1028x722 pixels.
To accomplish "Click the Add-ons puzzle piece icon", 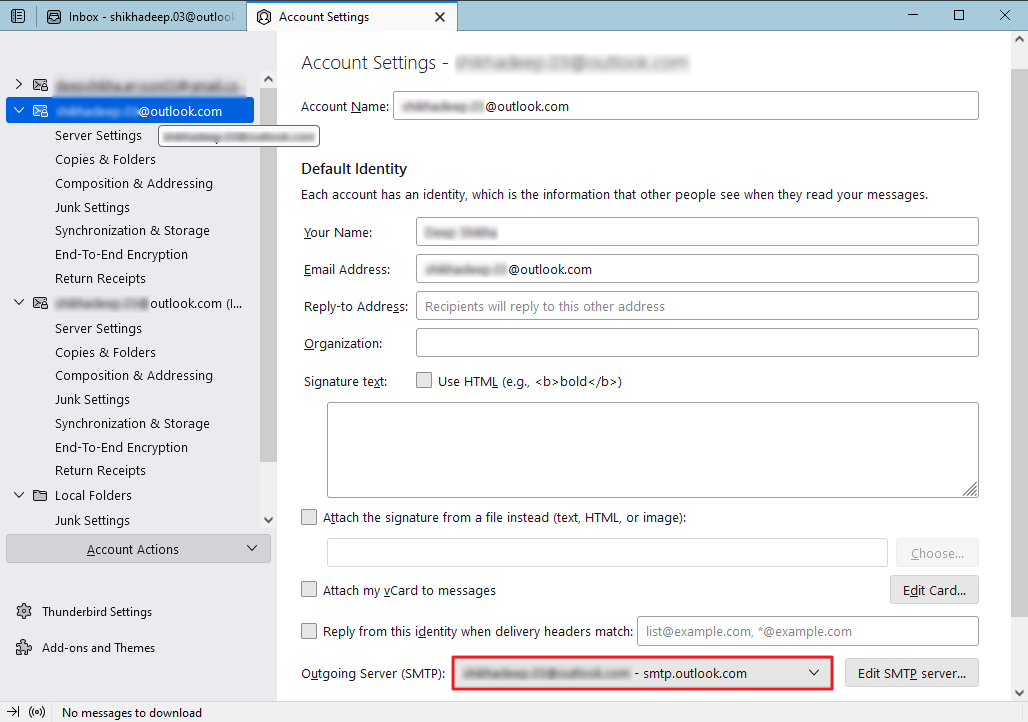I will point(24,647).
